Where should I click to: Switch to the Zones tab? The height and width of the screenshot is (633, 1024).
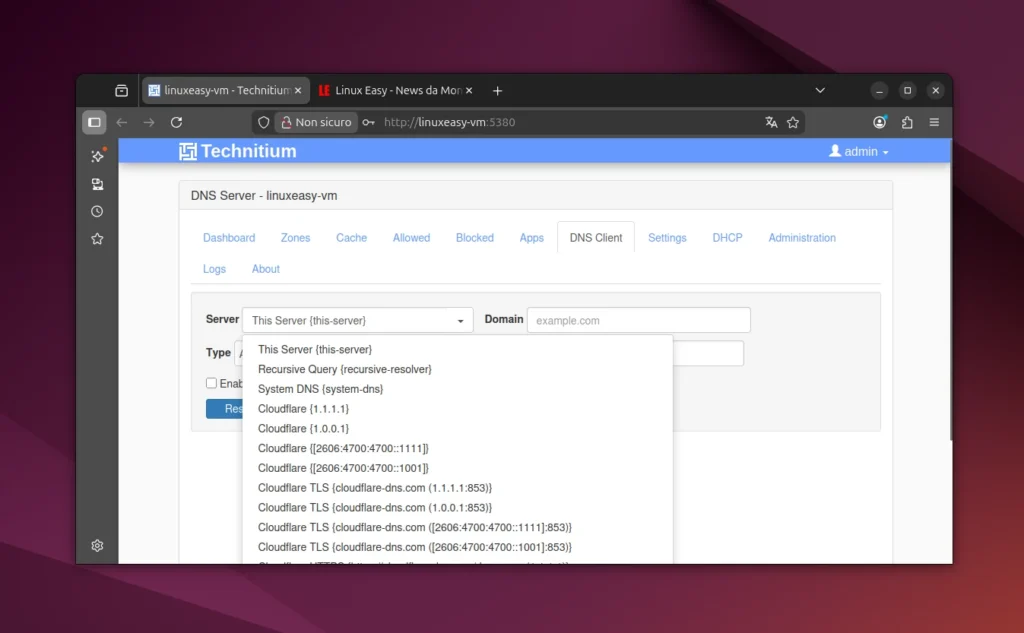(295, 237)
